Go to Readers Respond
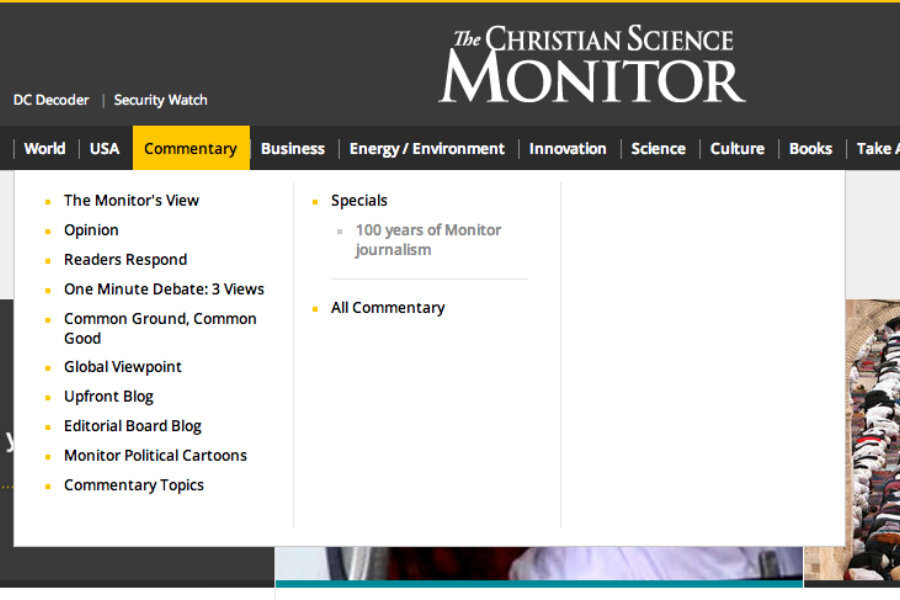This screenshot has width=900, height=600. click(x=125, y=259)
